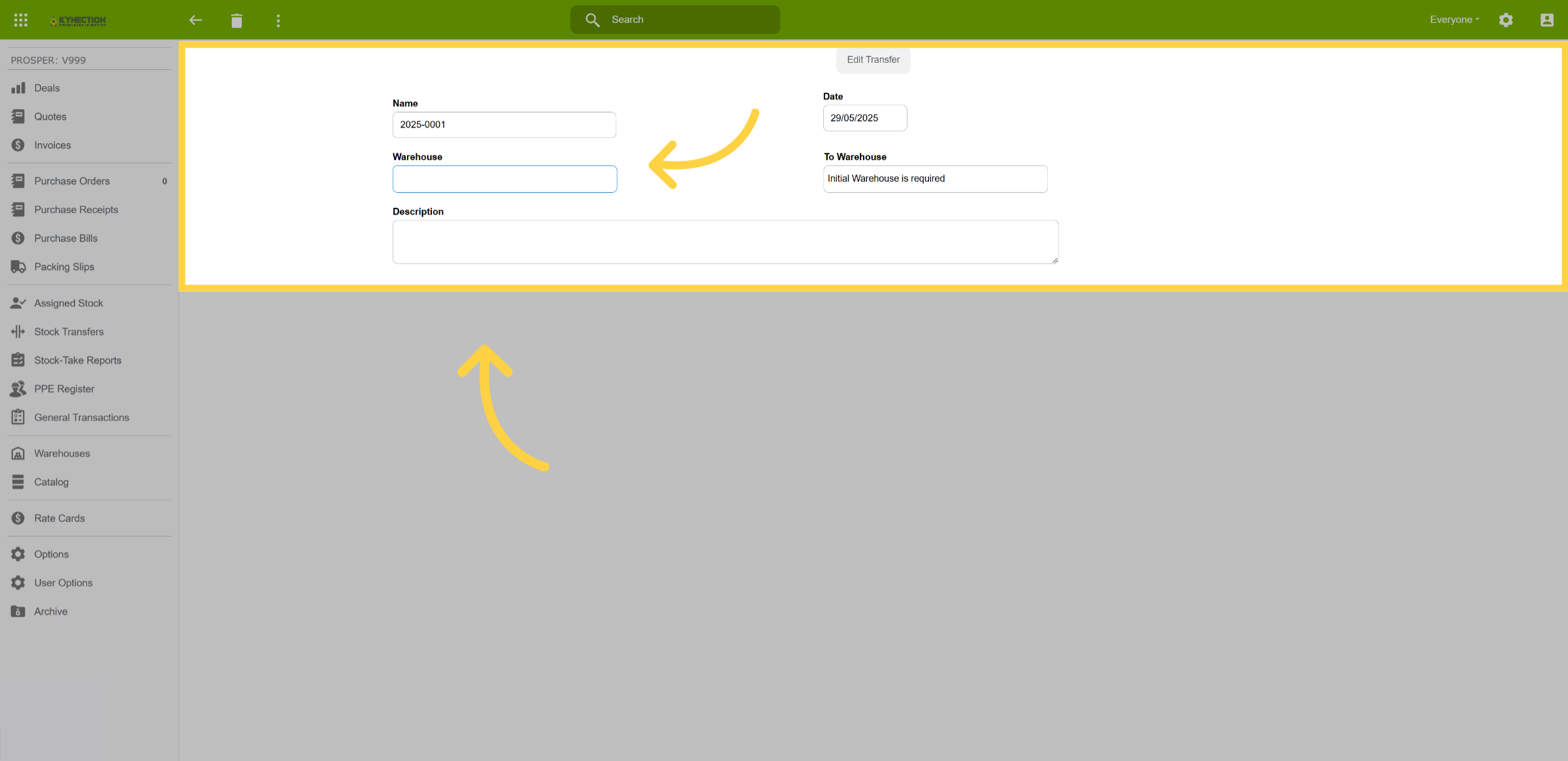Expand the Everyone dropdown

click(x=1454, y=20)
